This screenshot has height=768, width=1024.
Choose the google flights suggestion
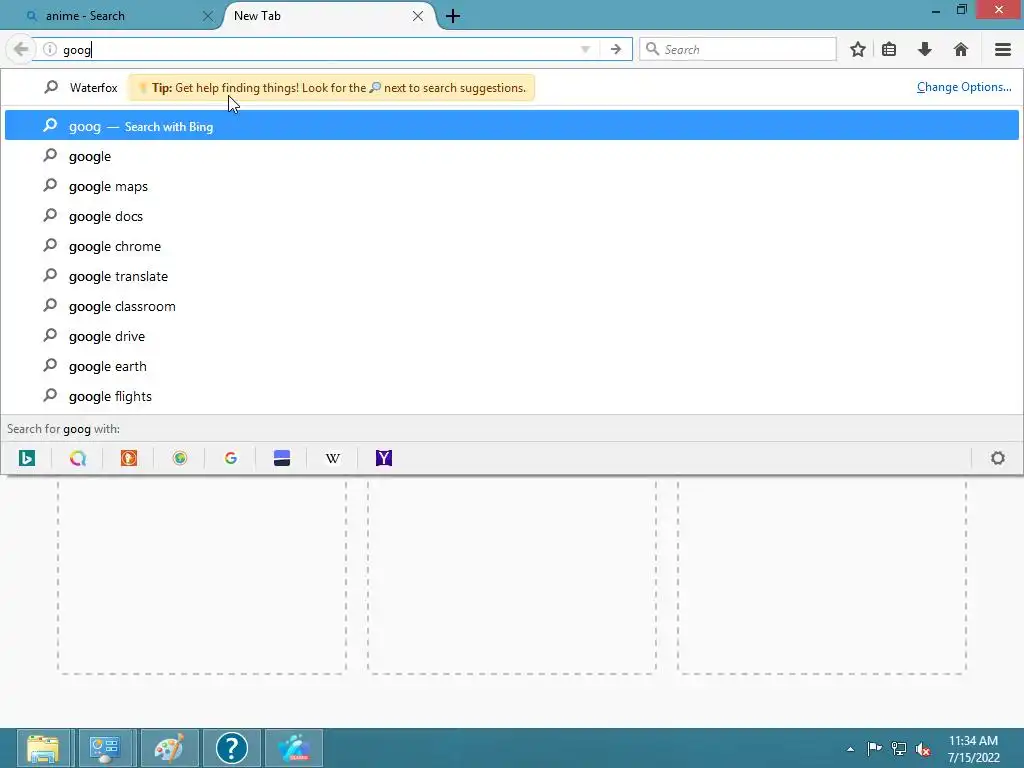[x=511, y=396]
